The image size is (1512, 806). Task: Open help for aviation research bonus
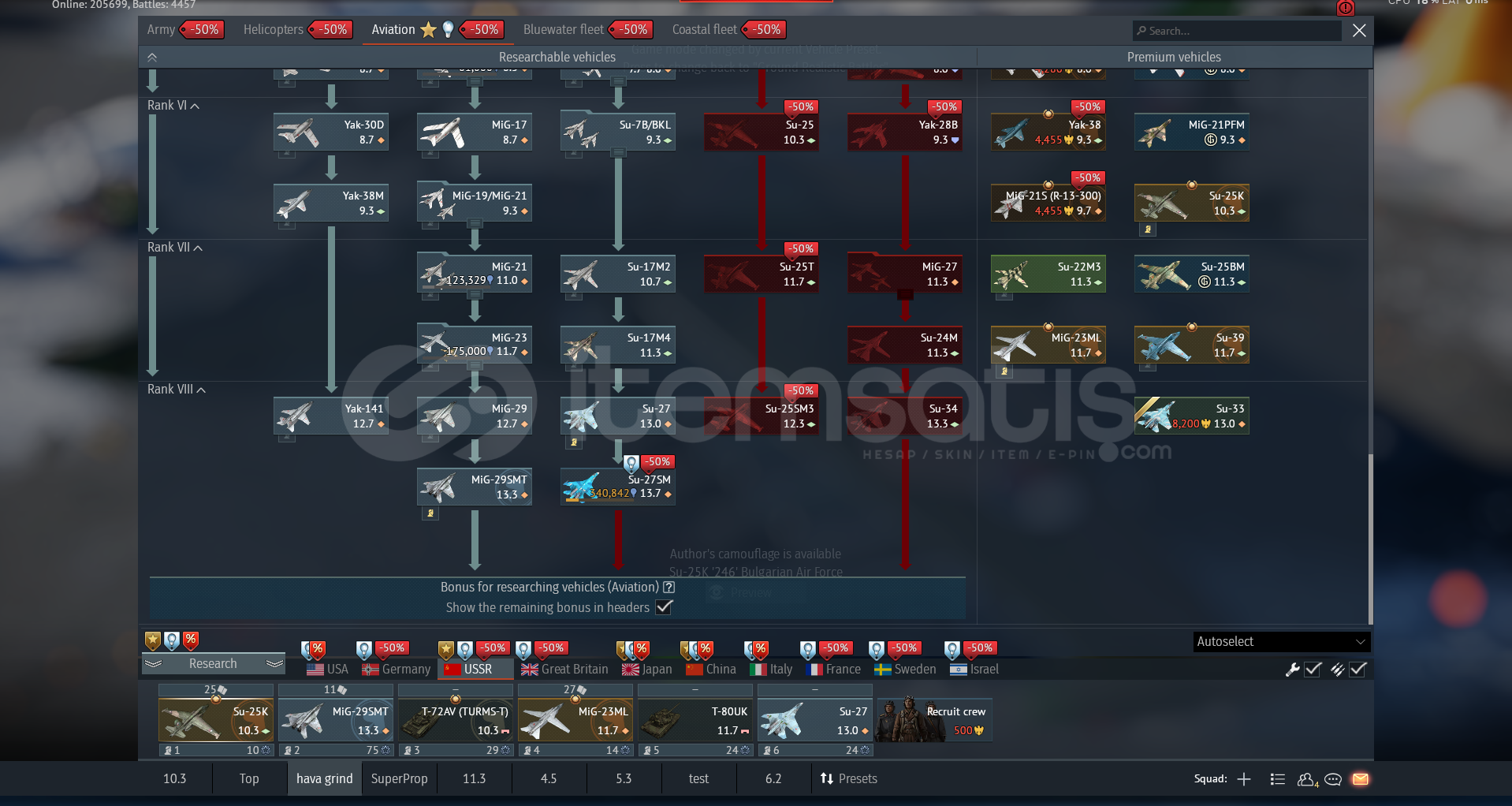pos(669,587)
